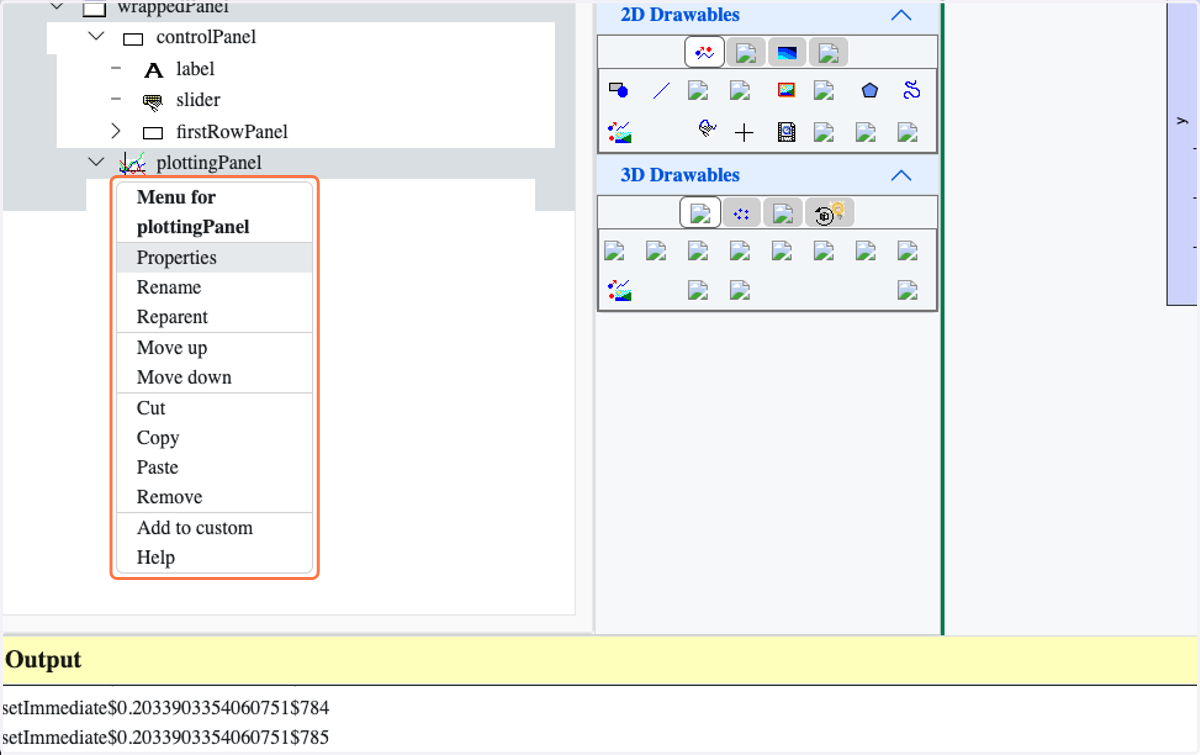The image size is (1200, 755).
Task: Click the plot icon beside plottingPanel
Action: click(132, 162)
